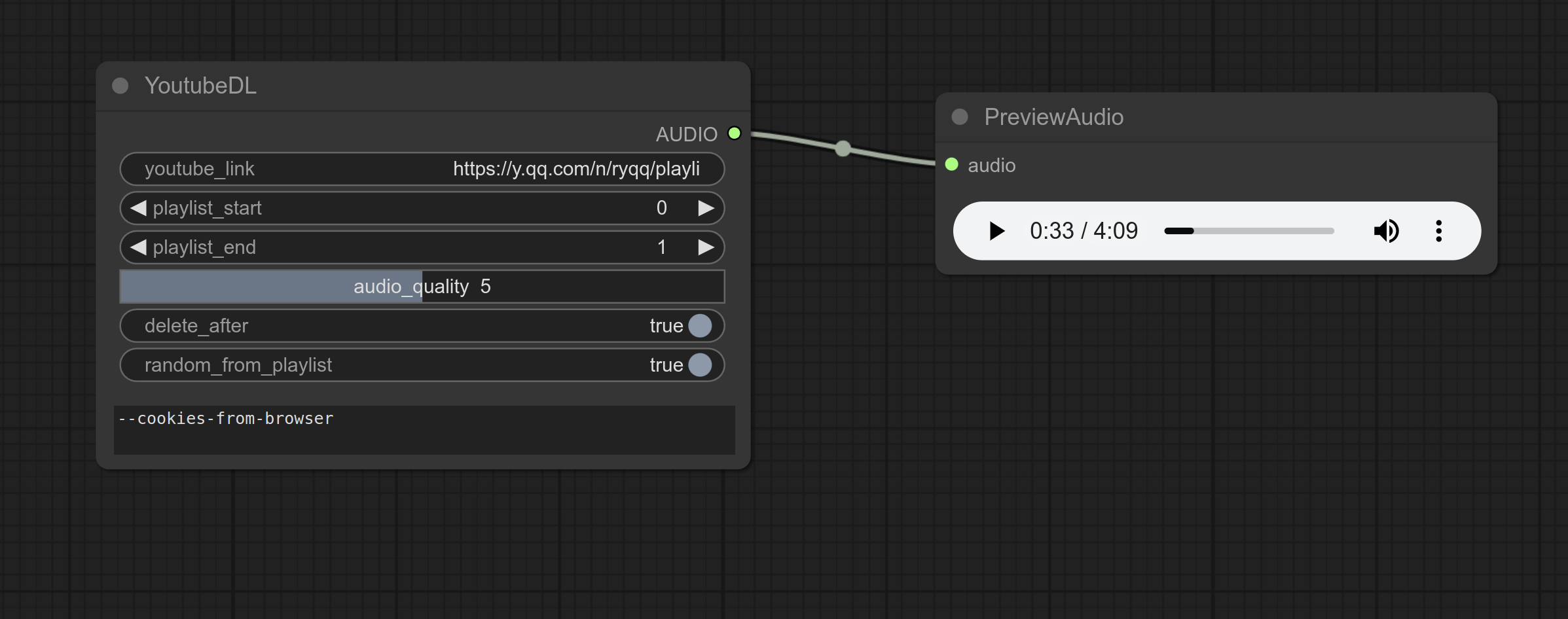Increase playlist_start with right arrow
Viewport: 1568px width, 619px height.
pos(706,208)
